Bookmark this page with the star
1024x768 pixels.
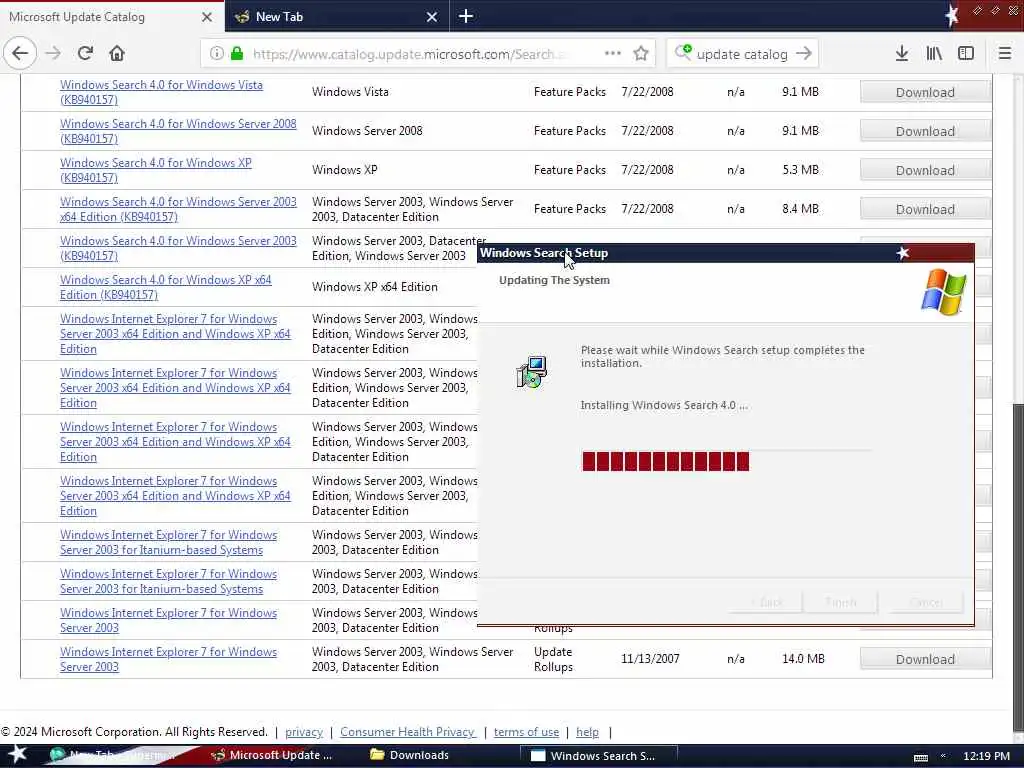(x=641, y=54)
